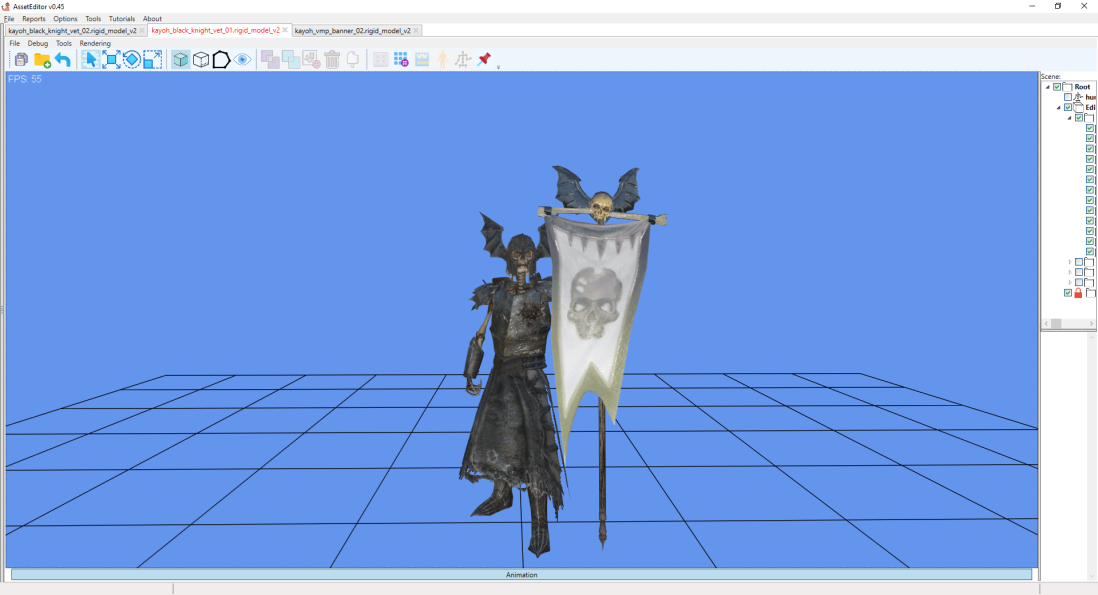Toggle checkbox beside the red lock
The image size is (1098, 595).
tap(1068, 293)
